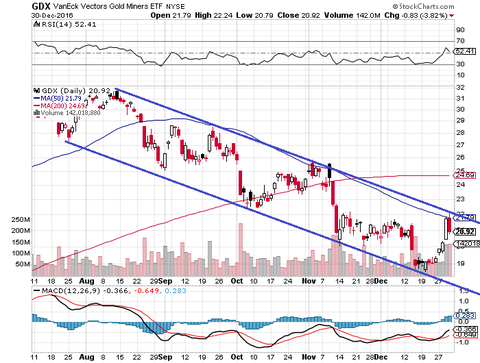Click the 24.69 red price tag

[x=465, y=175]
